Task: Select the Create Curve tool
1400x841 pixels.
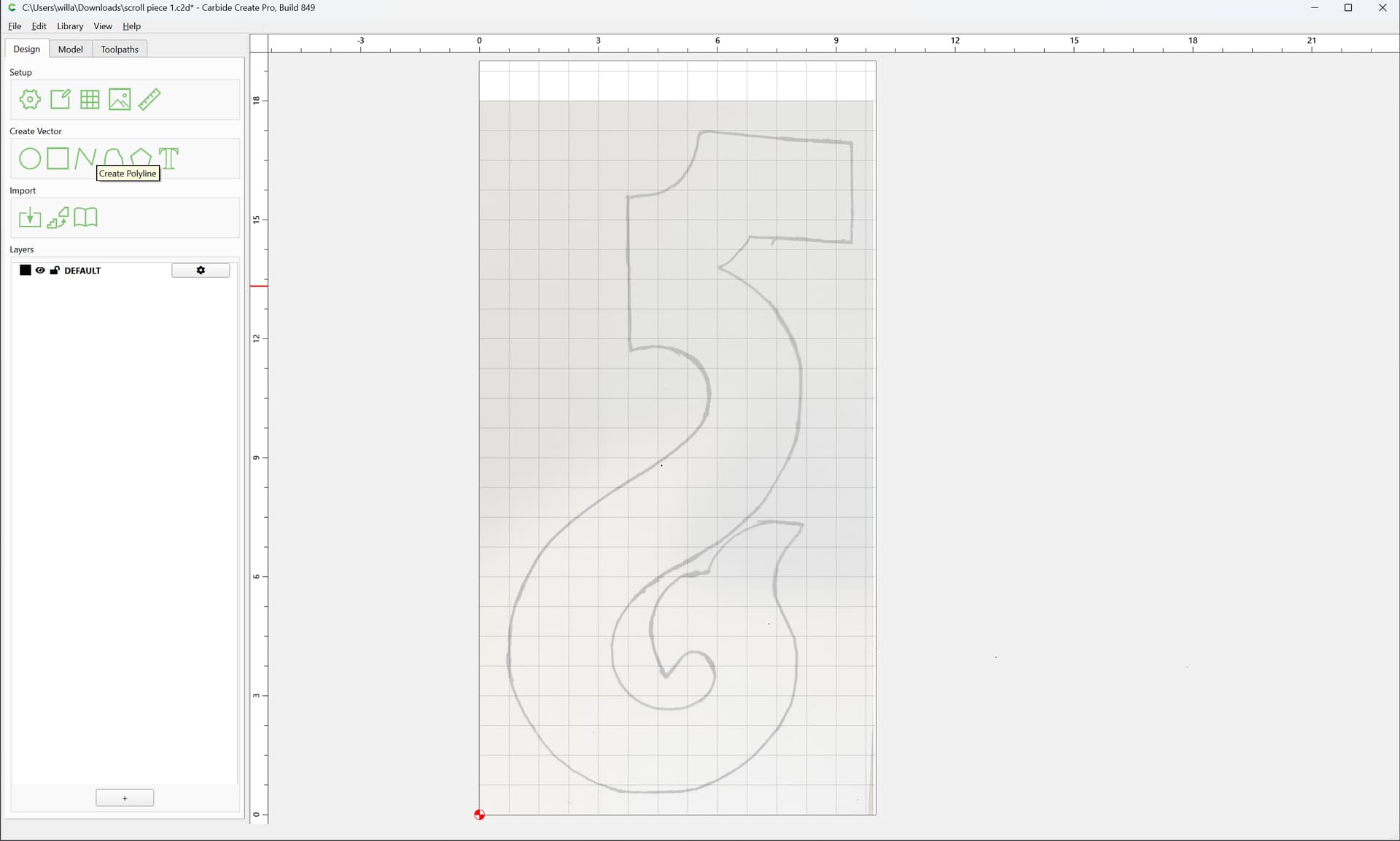Action: pyautogui.click(x=113, y=157)
